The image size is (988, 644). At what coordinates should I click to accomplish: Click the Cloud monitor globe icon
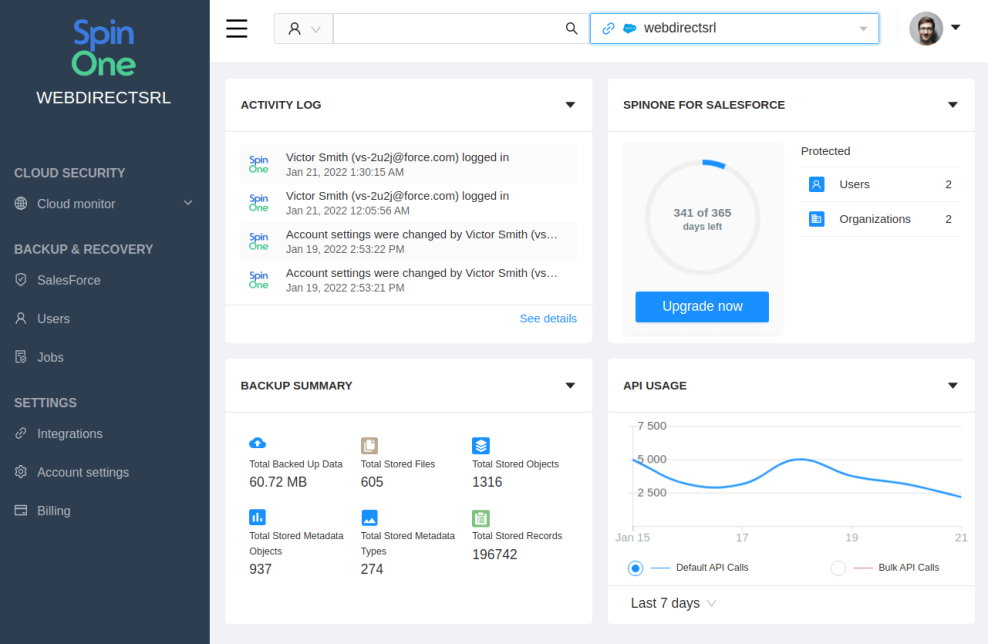[x=21, y=204]
